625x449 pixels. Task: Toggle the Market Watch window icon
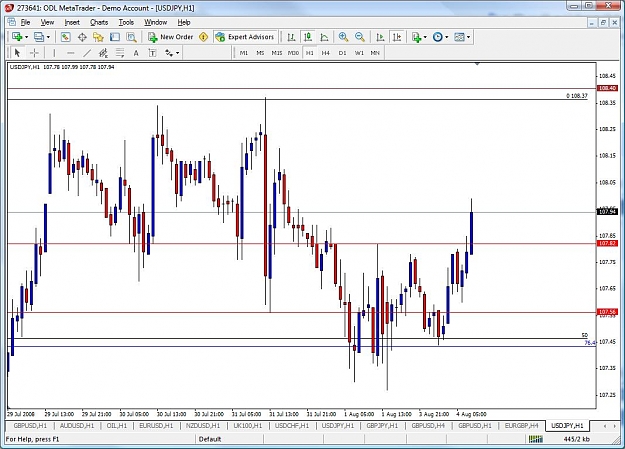65,37
